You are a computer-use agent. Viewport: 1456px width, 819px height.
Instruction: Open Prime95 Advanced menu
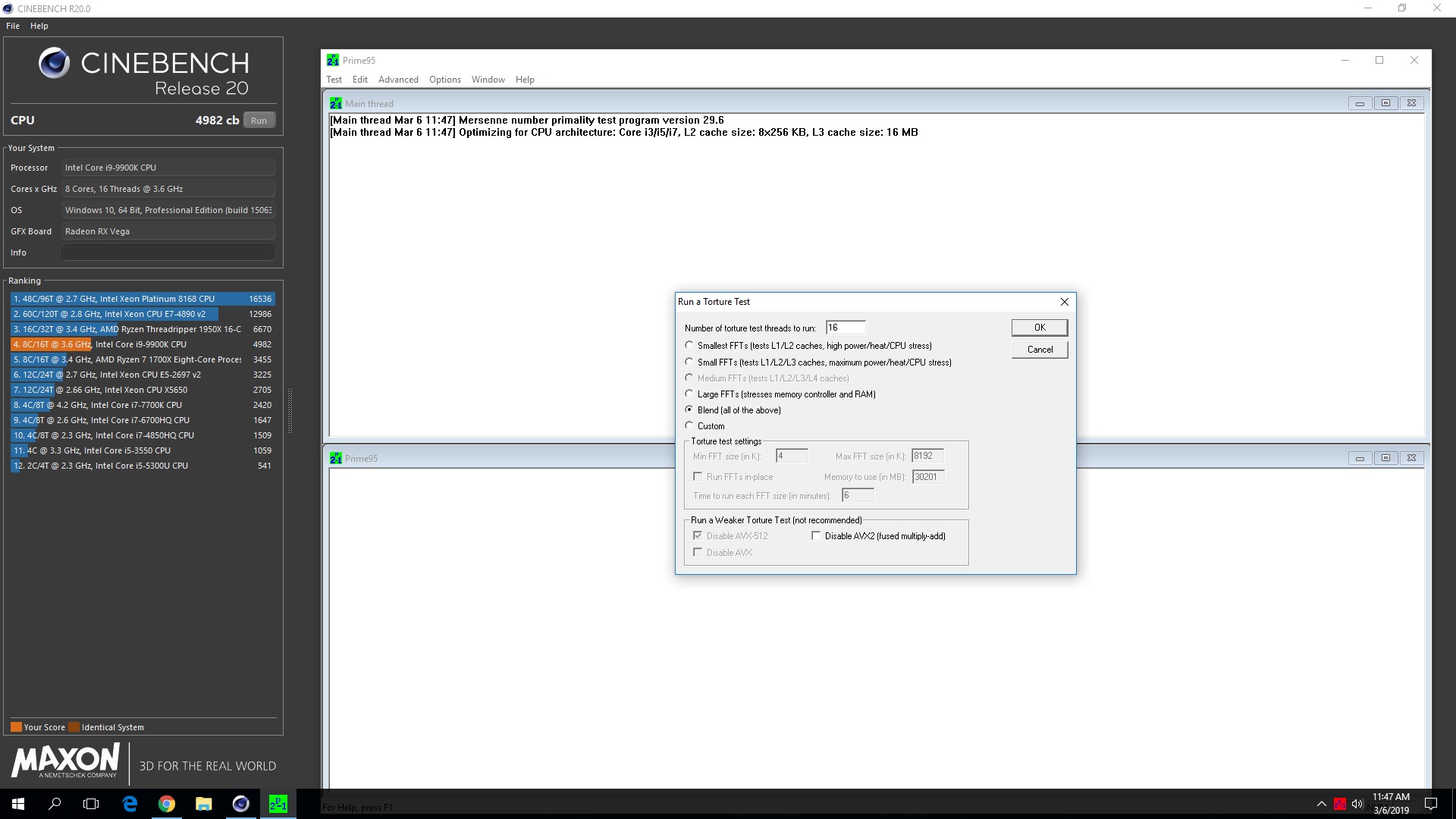398,80
